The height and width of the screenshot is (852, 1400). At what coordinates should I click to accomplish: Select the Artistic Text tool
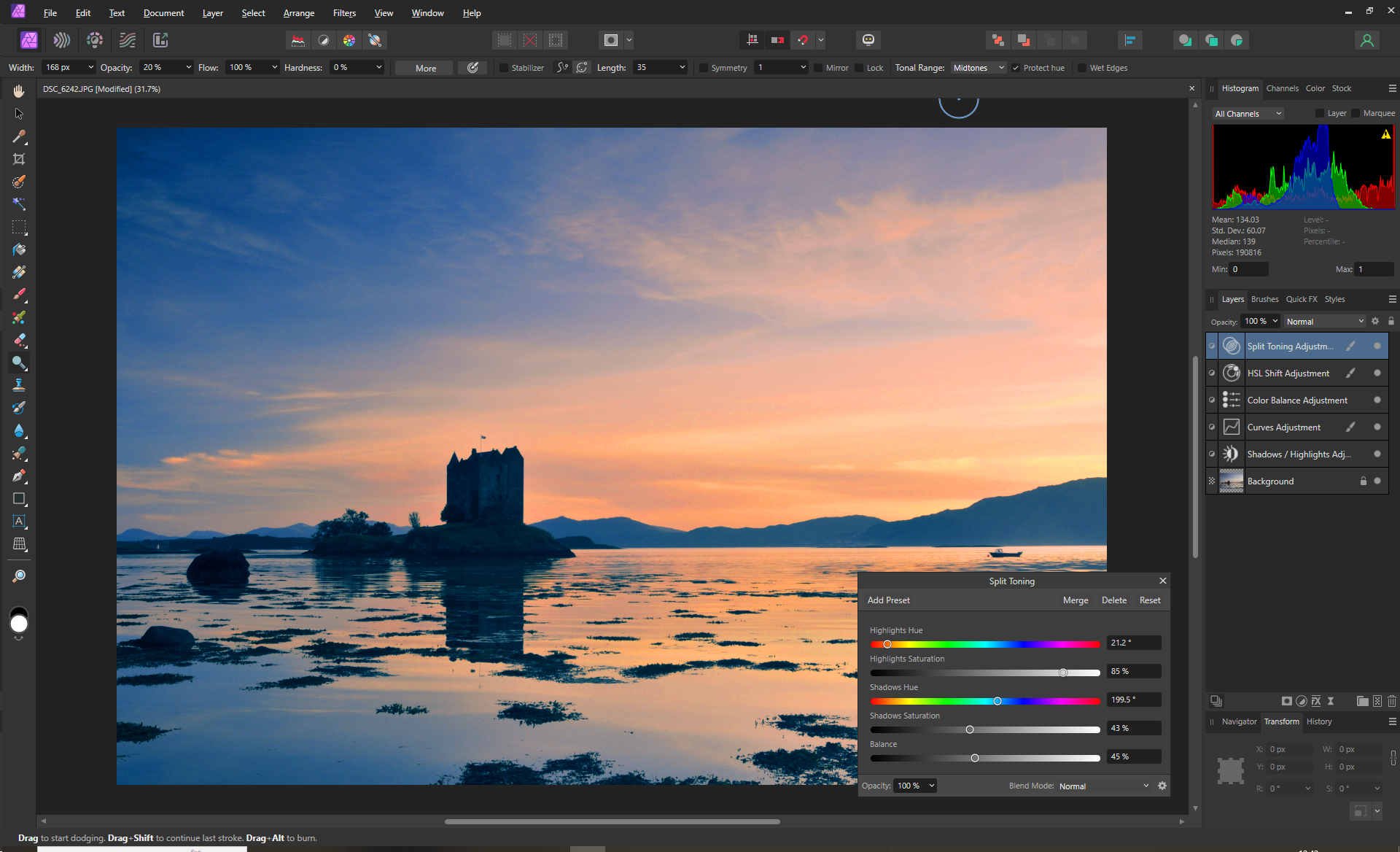[x=19, y=522]
